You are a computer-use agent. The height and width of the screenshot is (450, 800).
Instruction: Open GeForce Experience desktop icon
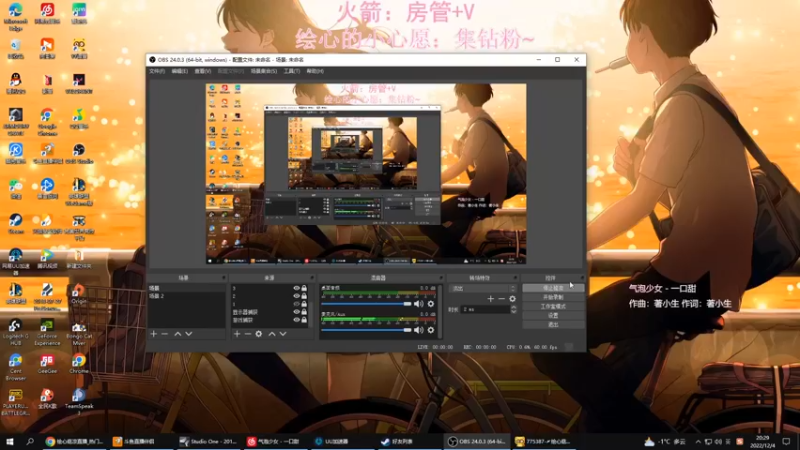[x=47, y=332]
